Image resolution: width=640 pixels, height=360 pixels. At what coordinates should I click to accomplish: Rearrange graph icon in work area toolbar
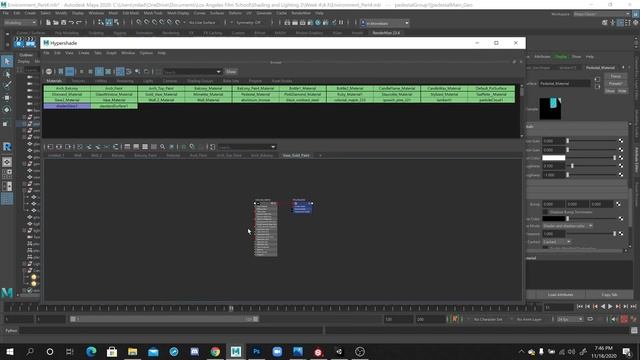[x=116, y=147]
